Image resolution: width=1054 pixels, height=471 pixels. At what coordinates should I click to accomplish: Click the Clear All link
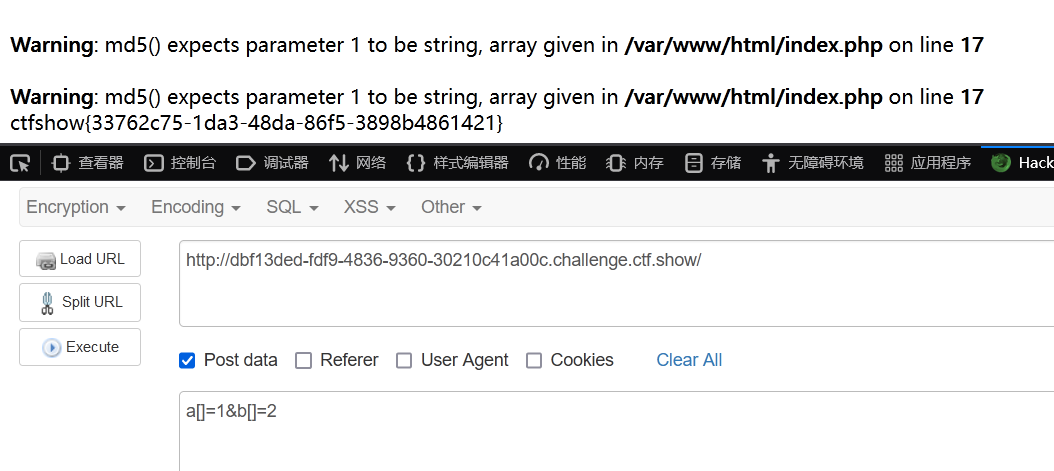[x=689, y=360]
